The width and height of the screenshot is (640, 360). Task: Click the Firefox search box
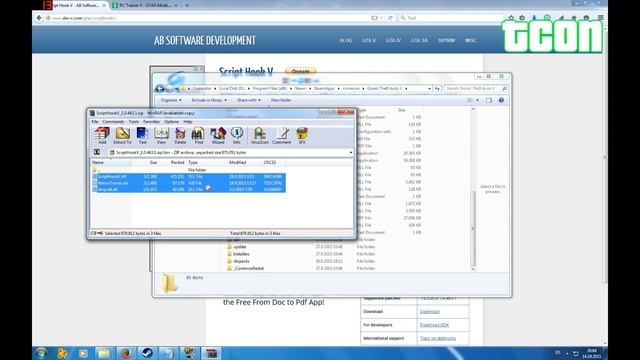click(x=451, y=18)
